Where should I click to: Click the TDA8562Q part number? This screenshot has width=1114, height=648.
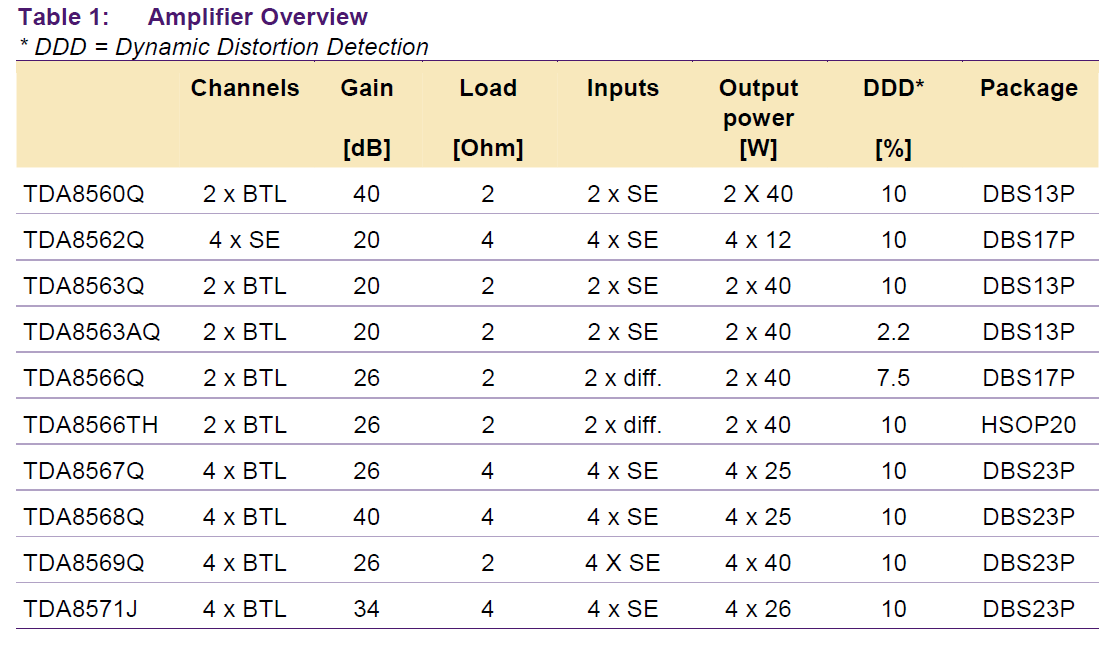(84, 240)
